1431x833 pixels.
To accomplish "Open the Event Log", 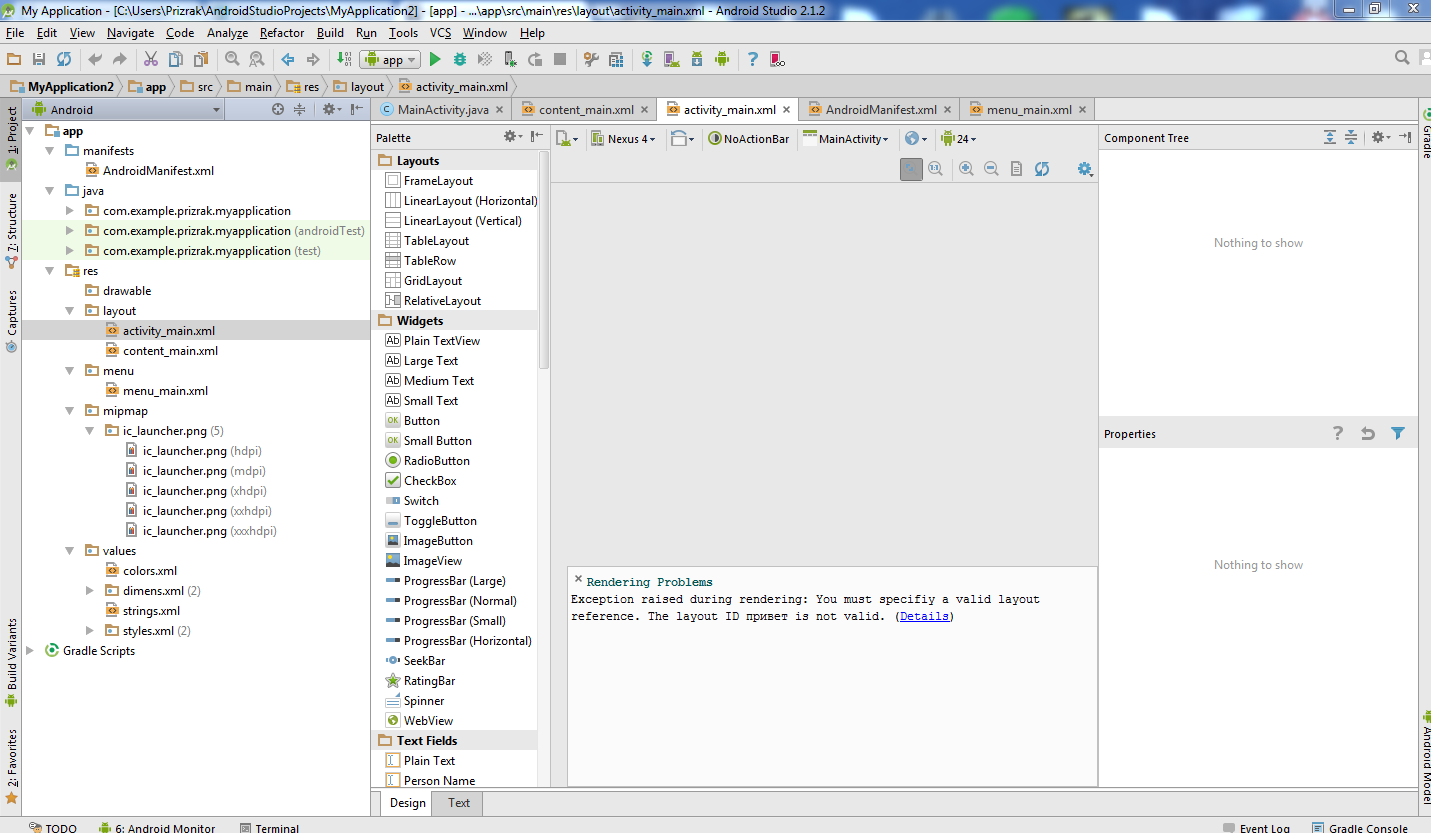I will click(1257, 827).
